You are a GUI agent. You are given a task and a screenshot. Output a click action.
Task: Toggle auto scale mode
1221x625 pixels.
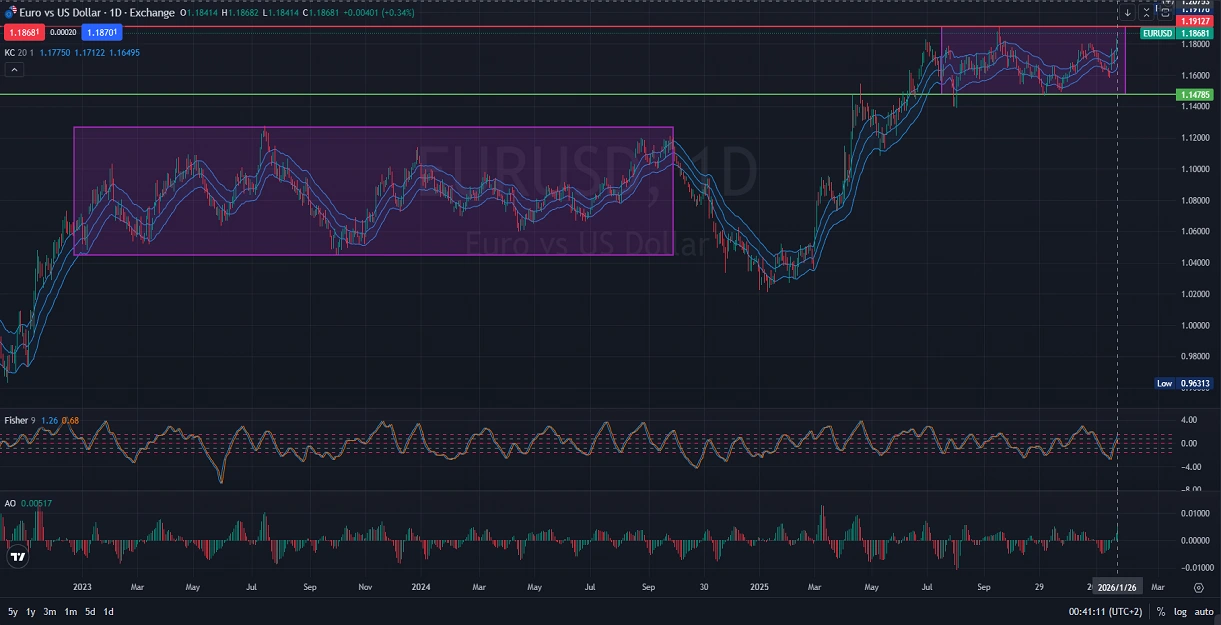[x=1203, y=611]
